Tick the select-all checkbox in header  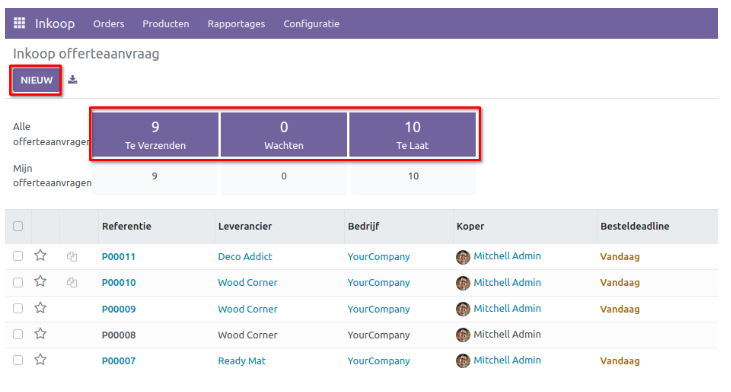click(18, 226)
